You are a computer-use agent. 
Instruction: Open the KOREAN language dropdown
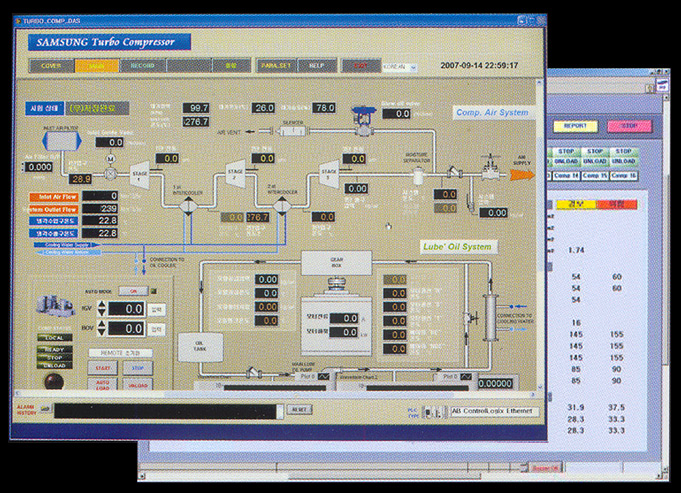pyautogui.click(x=400, y=67)
